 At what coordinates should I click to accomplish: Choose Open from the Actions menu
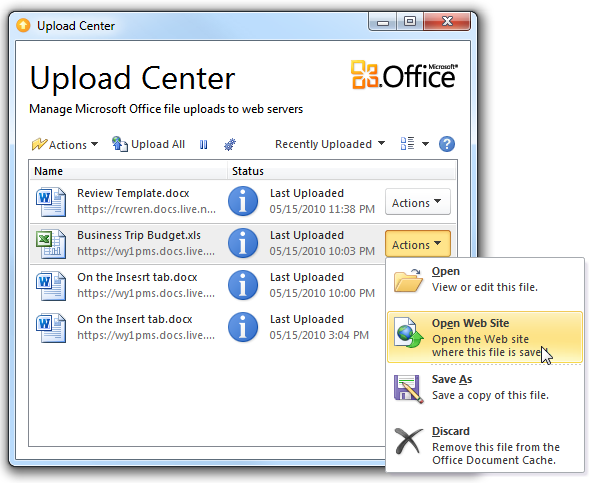point(485,280)
